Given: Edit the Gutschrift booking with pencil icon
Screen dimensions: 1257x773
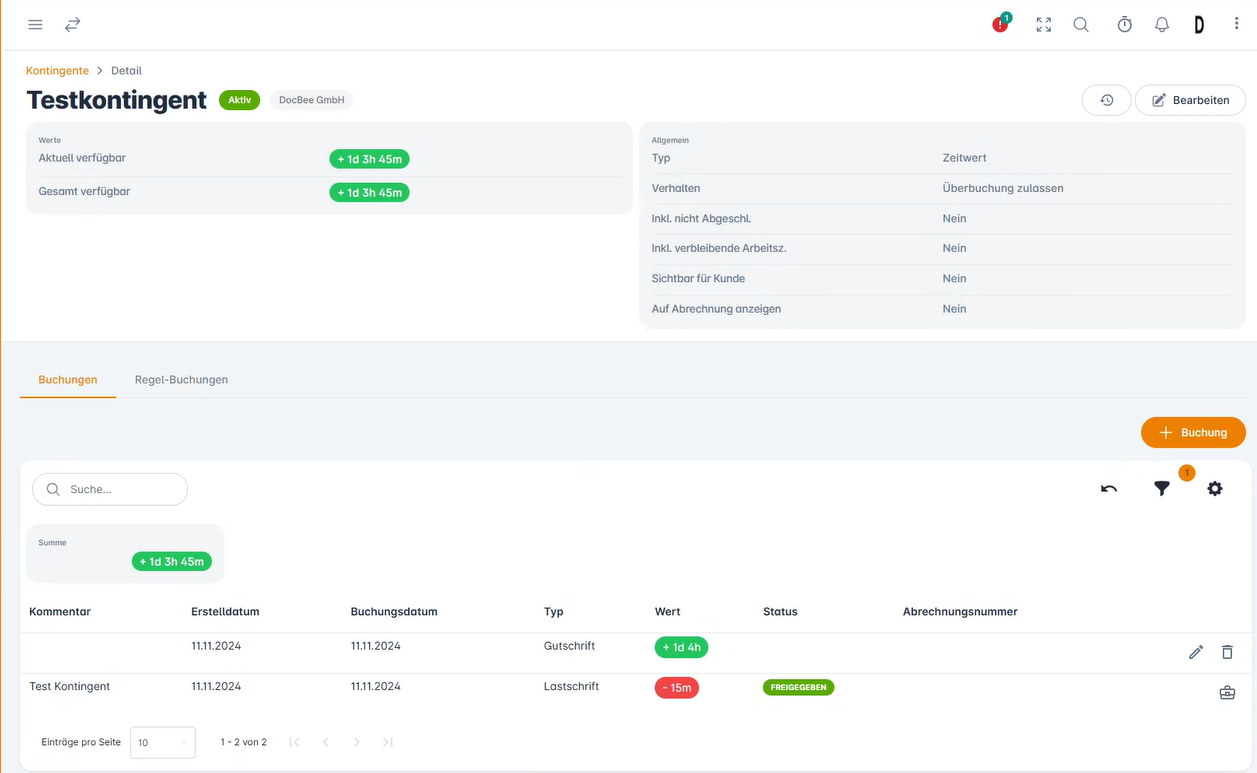Looking at the screenshot, I should point(1196,652).
